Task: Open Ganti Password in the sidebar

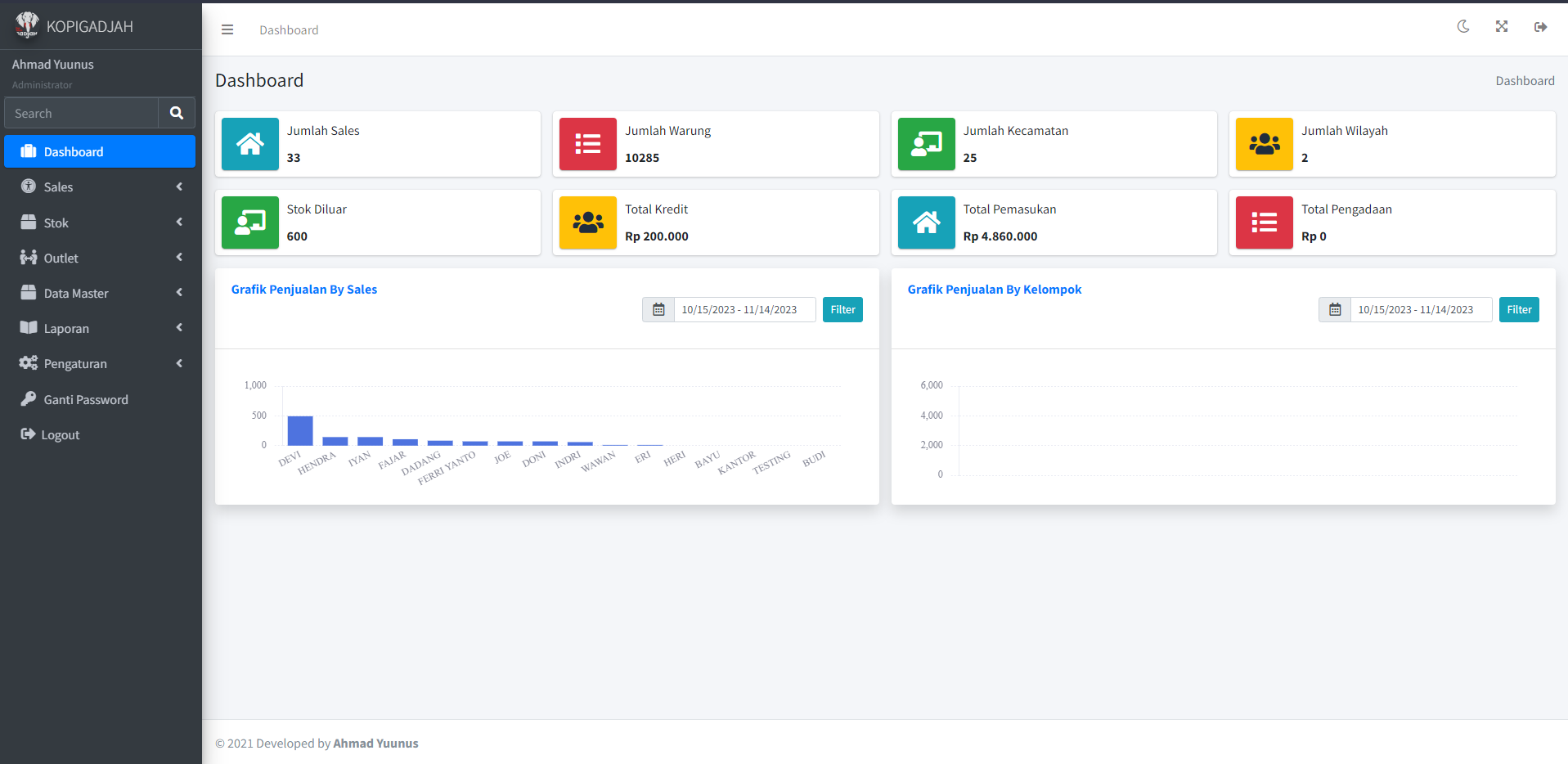Action: point(86,399)
